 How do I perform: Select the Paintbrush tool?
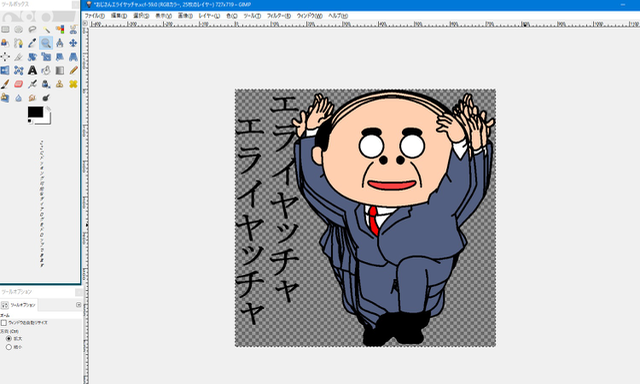point(5,84)
